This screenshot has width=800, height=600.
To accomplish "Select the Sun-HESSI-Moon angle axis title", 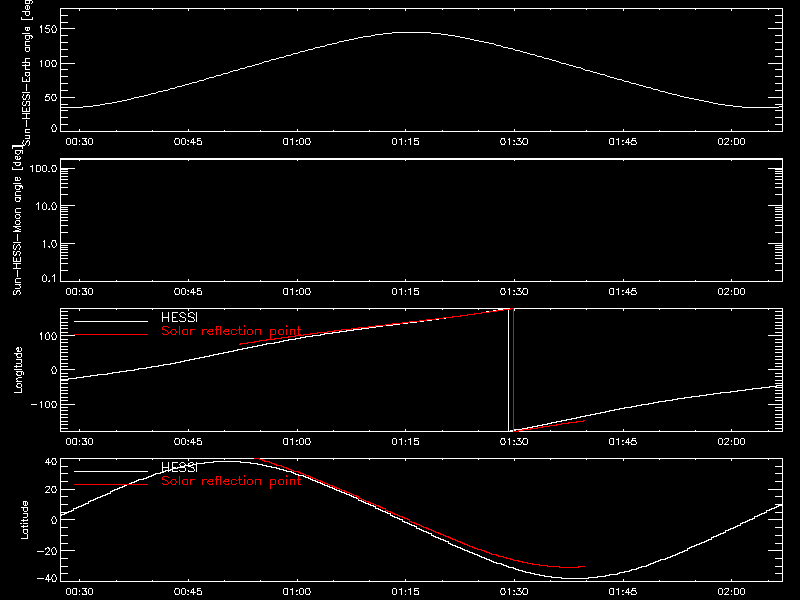I will point(17,220).
